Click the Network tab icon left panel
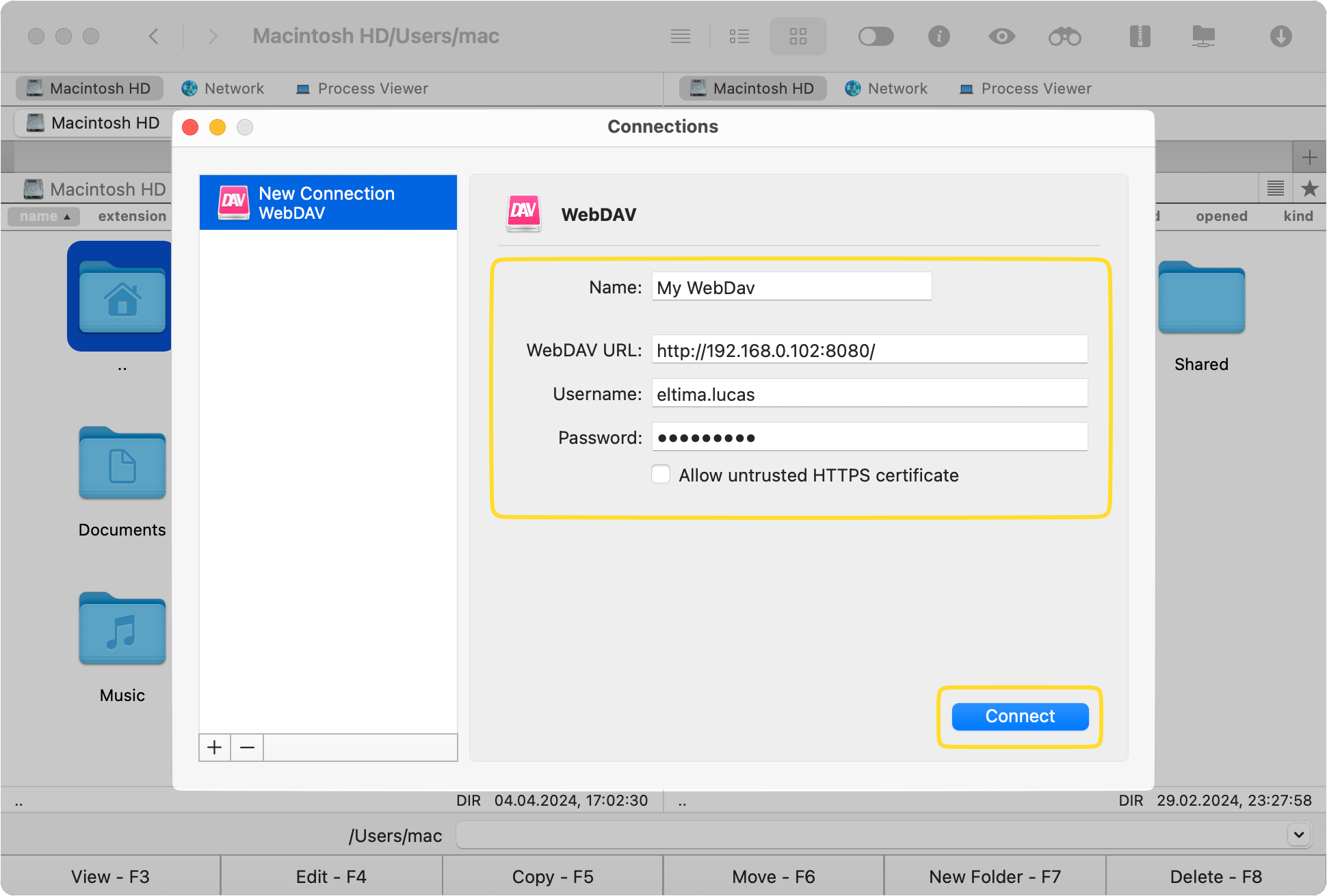1327x896 pixels. (x=193, y=88)
